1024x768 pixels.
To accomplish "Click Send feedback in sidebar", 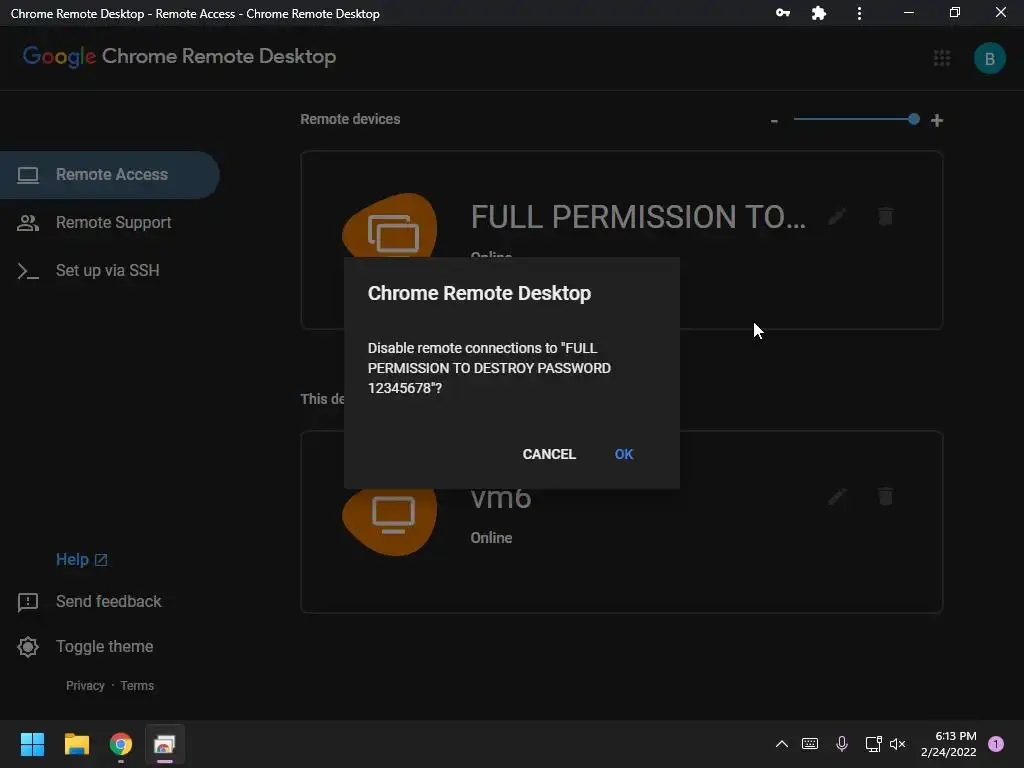I will (108, 601).
